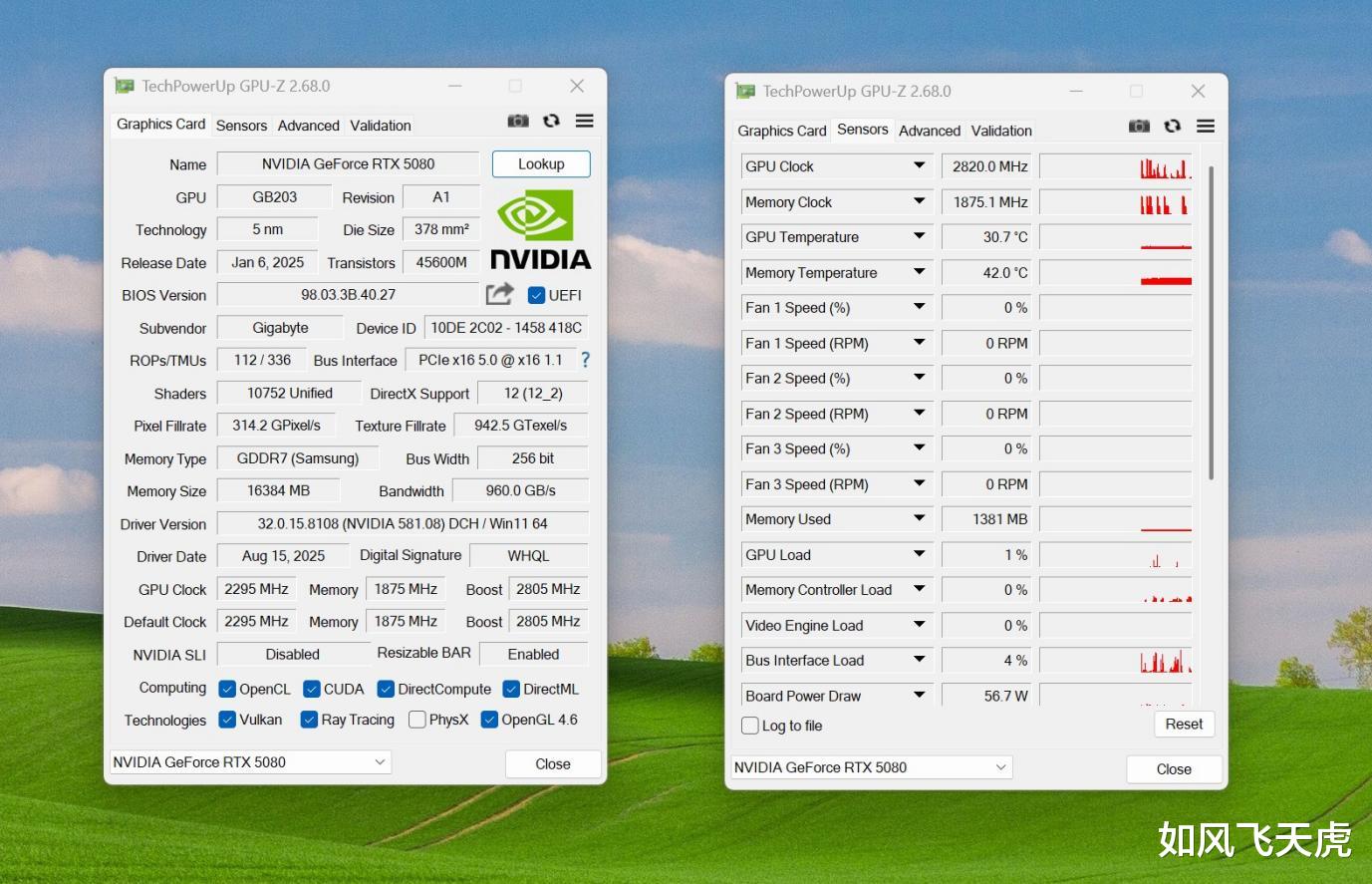Click the GPU-Z title bar icon in Sensors window
This screenshot has height=884, width=1372.
click(x=745, y=91)
